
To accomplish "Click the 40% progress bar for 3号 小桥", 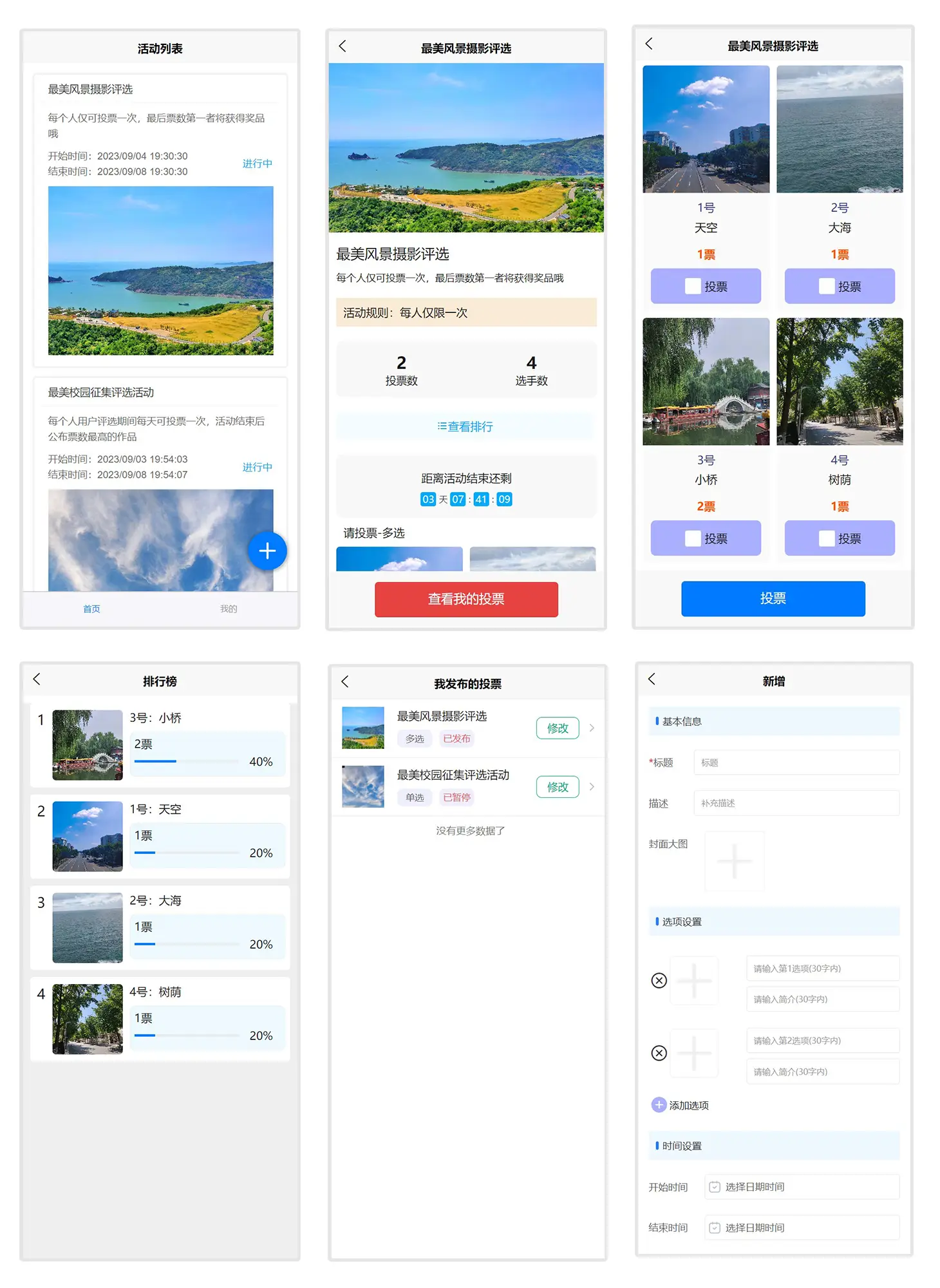I will click(x=187, y=761).
